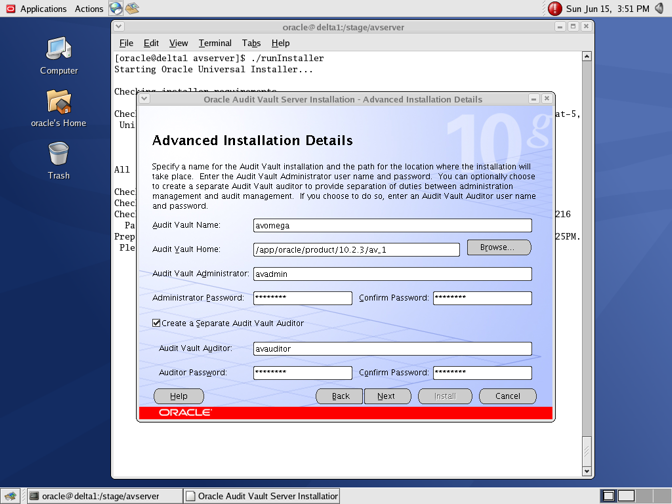The height and width of the screenshot is (504, 672).
Task: Click the disabled Install button
Action: 445,396
